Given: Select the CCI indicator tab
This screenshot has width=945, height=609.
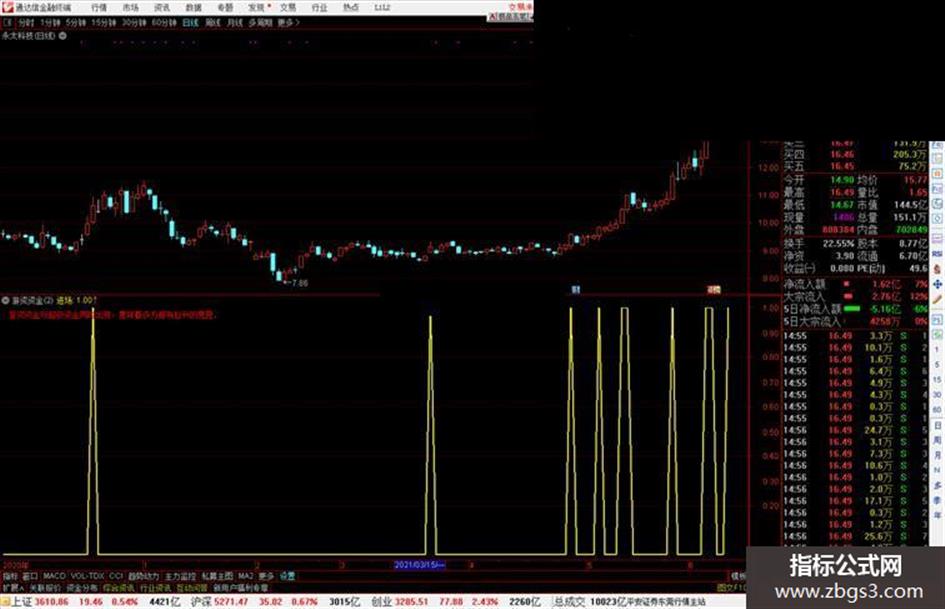Looking at the screenshot, I should [116, 576].
